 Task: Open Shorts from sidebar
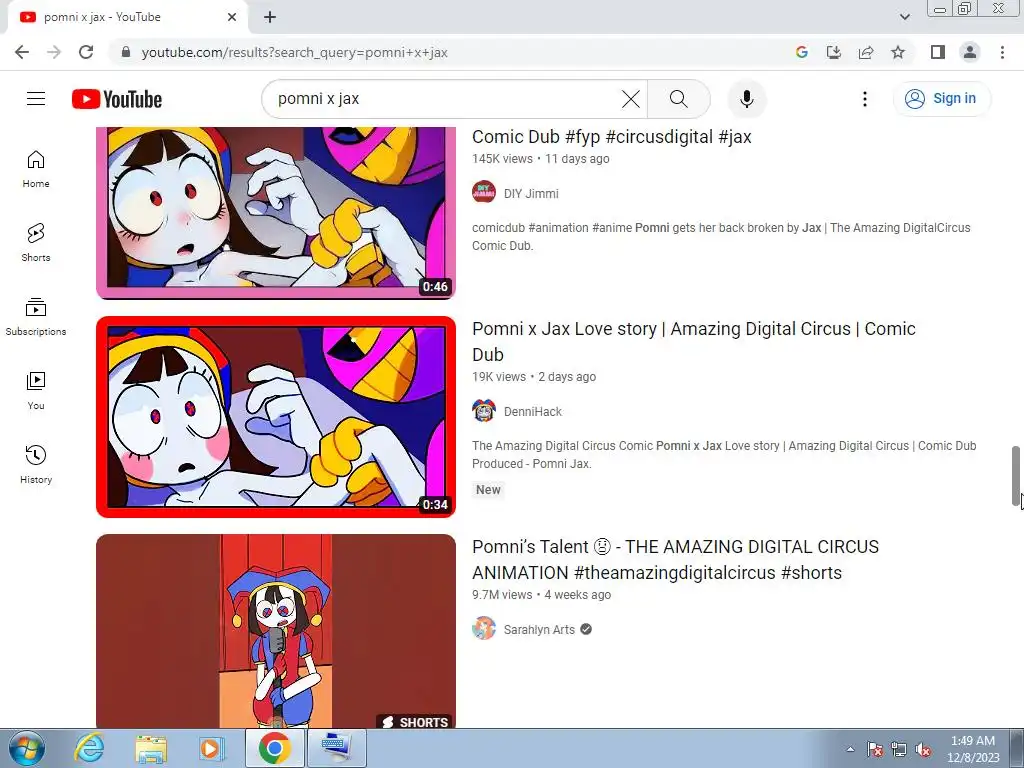(36, 243)
